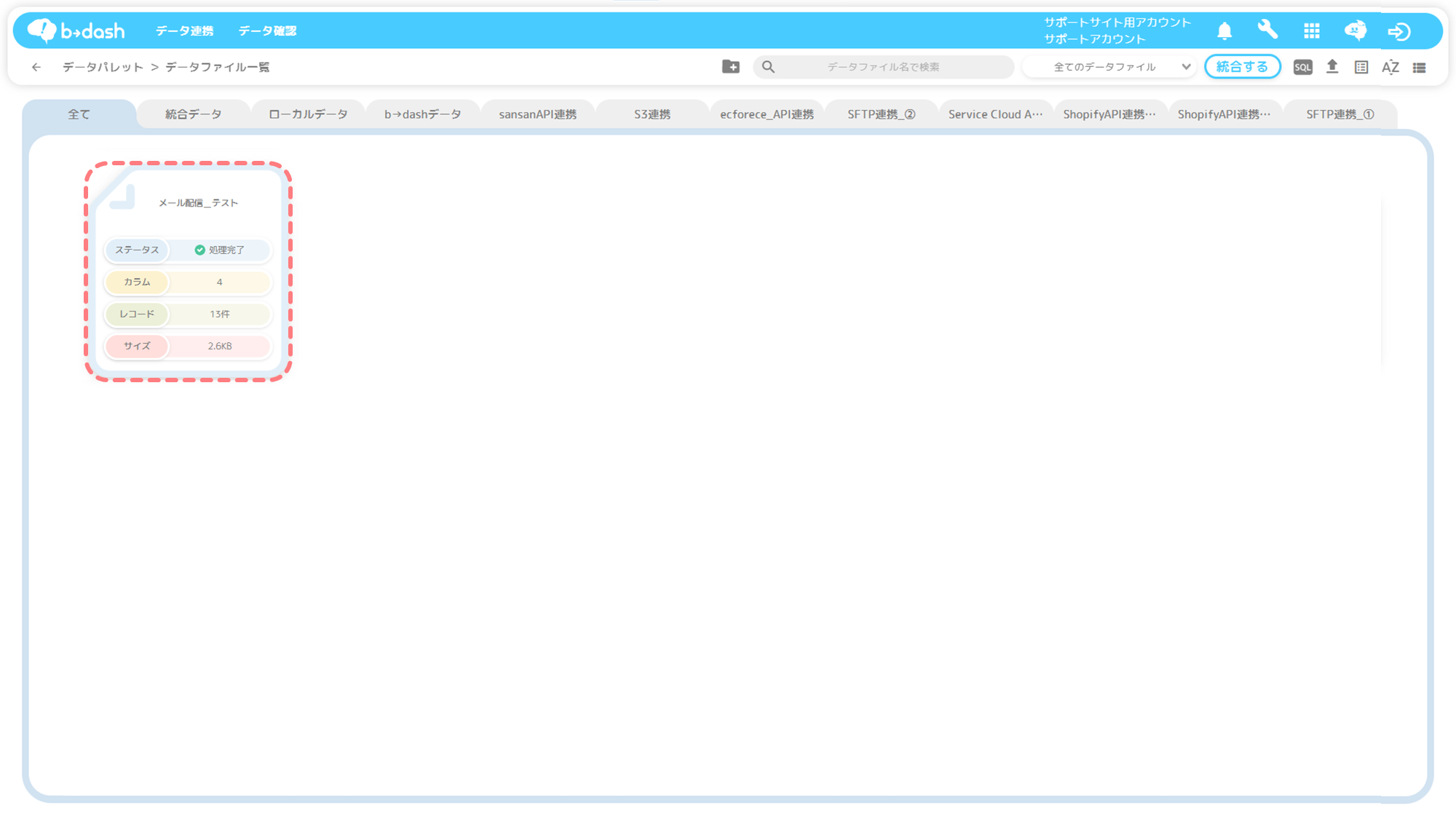Screen dimensions: 1456x819
Task: Click the logout arrow icon
Action: click(x=1398, y=31)
